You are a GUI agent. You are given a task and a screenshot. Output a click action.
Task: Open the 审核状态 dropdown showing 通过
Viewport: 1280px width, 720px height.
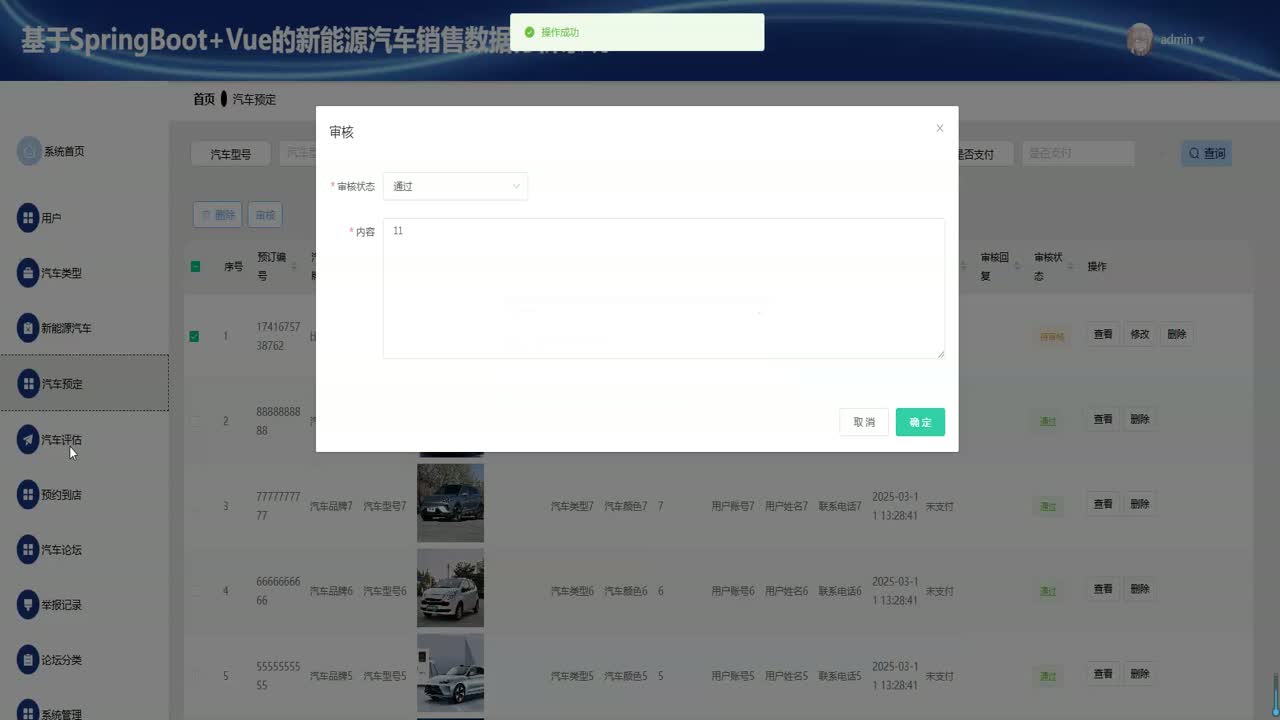(455, 186)
